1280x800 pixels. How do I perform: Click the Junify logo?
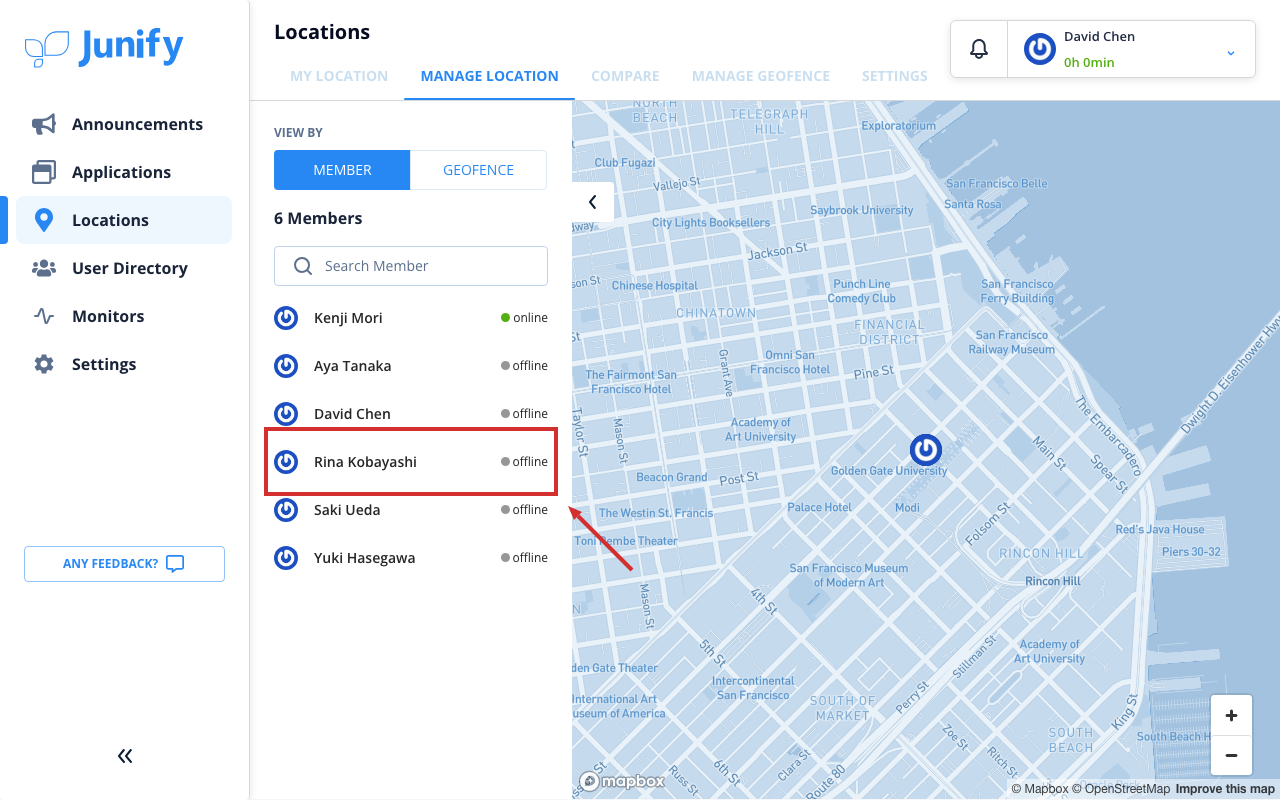point(104,47)
